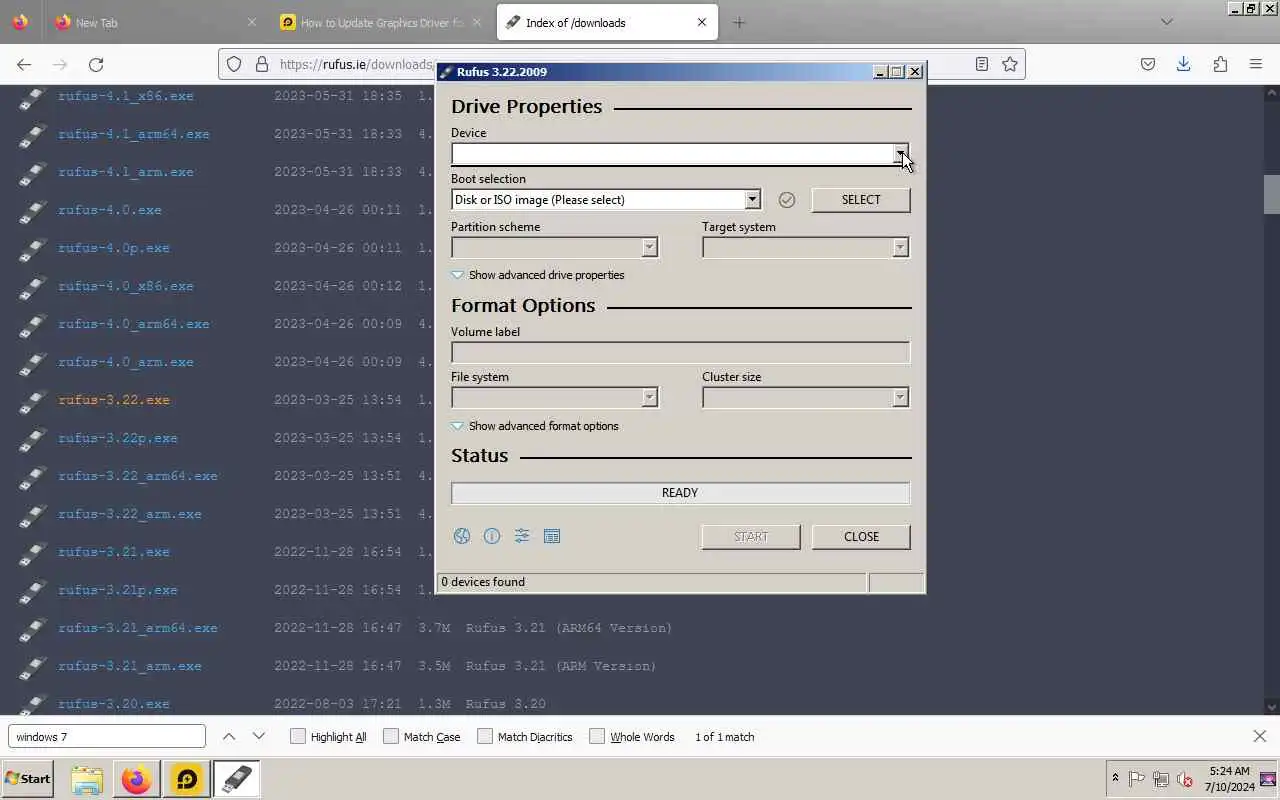Click the taskbar clock showing 5:24 AM

[1229, 779]
